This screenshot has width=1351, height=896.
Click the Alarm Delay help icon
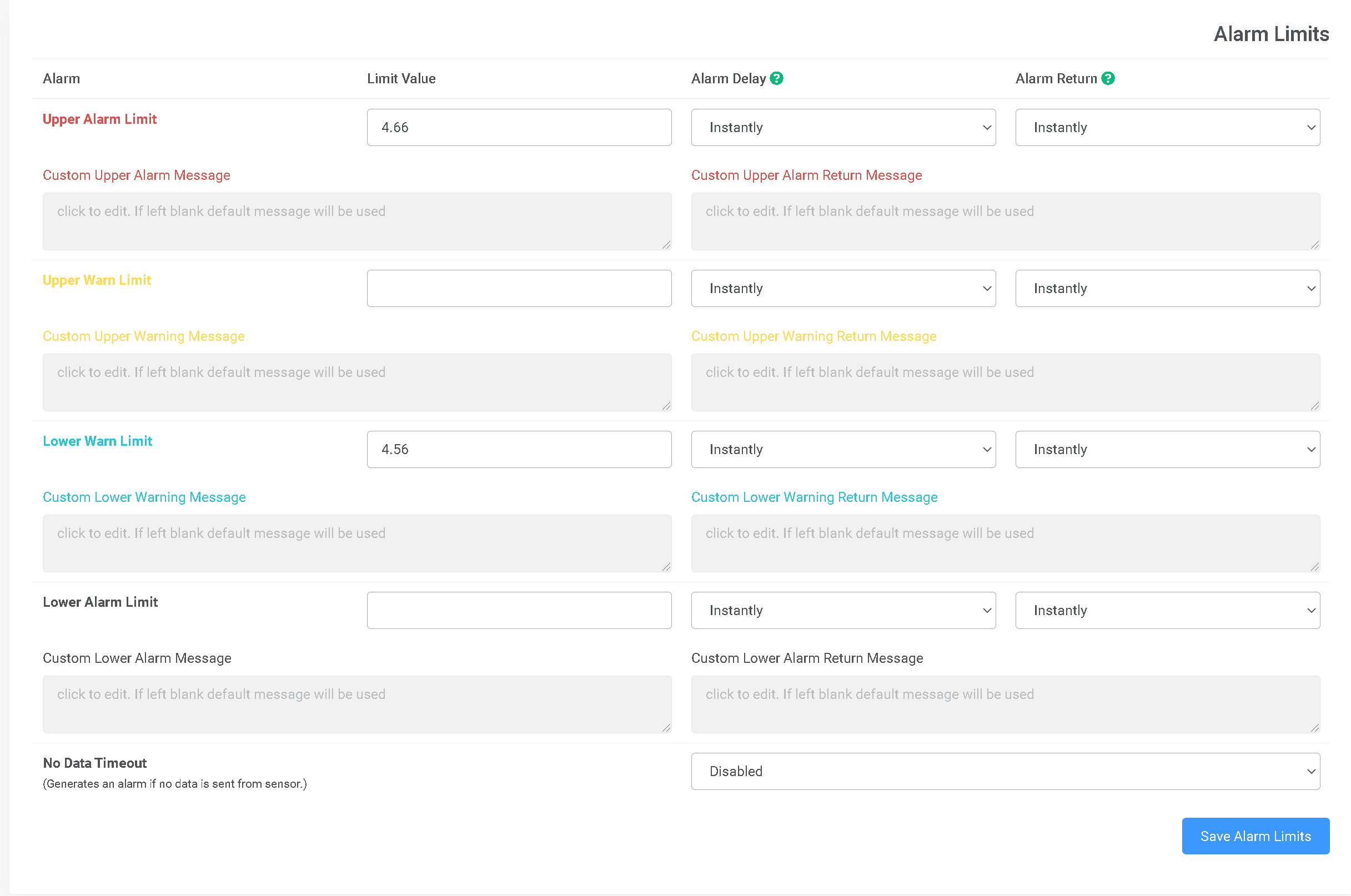pos(776,78)
